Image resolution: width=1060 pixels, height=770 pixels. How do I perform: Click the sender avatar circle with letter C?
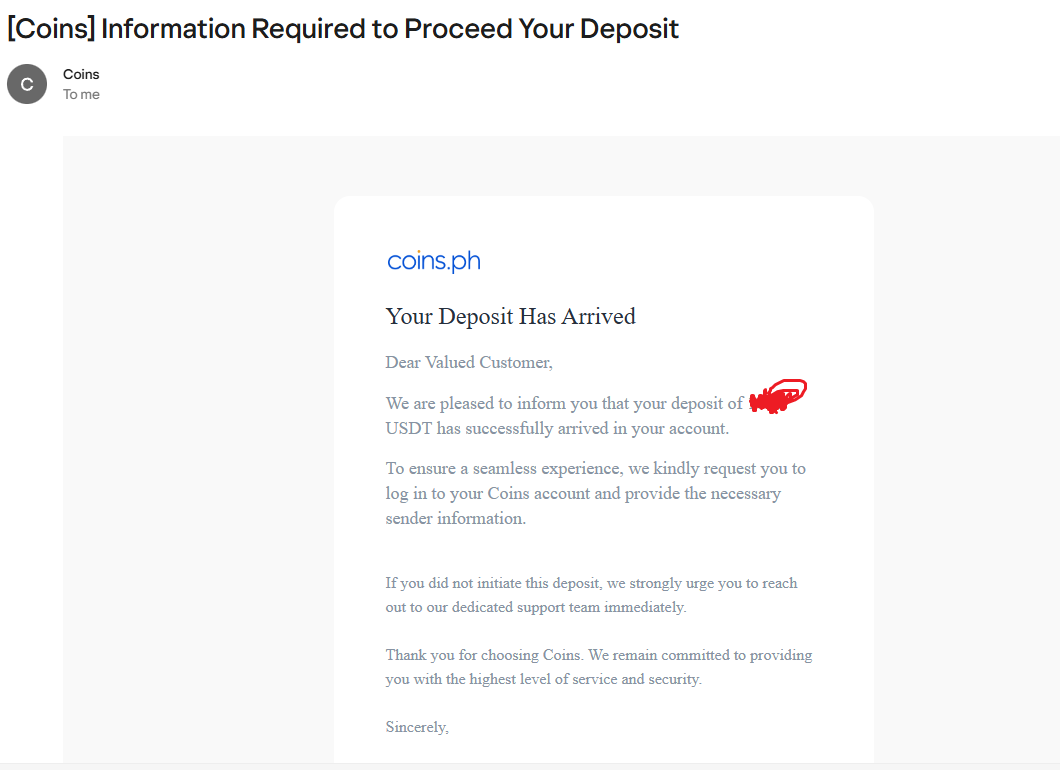tap(27, 85)
